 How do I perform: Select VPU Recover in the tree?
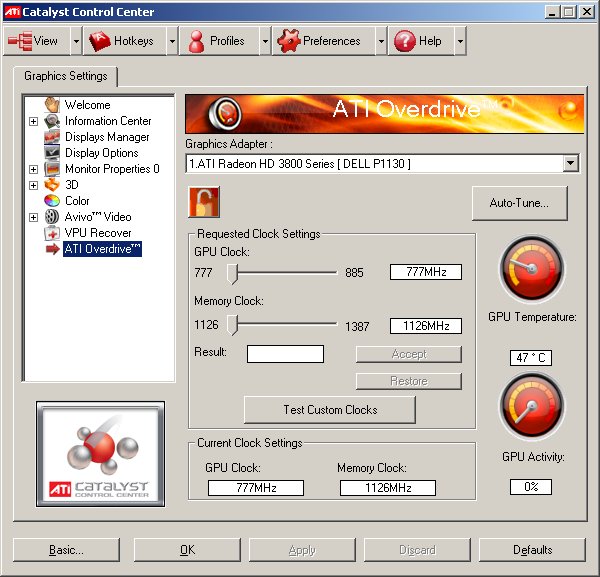click(x=98, y=233)
